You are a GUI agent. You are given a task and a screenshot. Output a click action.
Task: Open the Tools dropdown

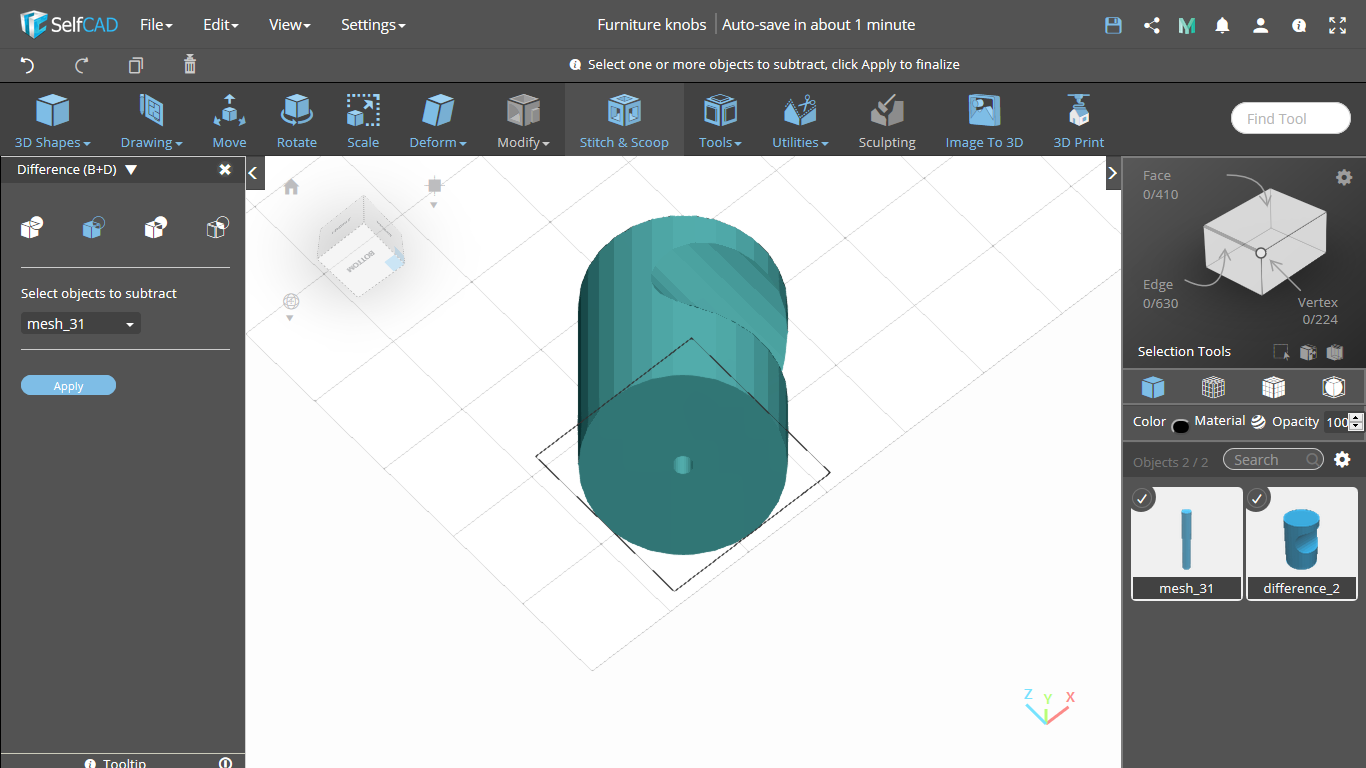pos(720,120)
